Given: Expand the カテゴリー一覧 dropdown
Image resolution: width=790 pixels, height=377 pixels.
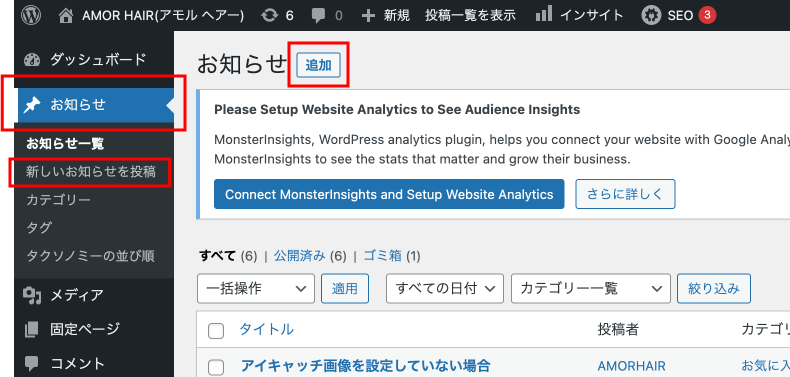Looking at the screenshot, I should (590, 288).
